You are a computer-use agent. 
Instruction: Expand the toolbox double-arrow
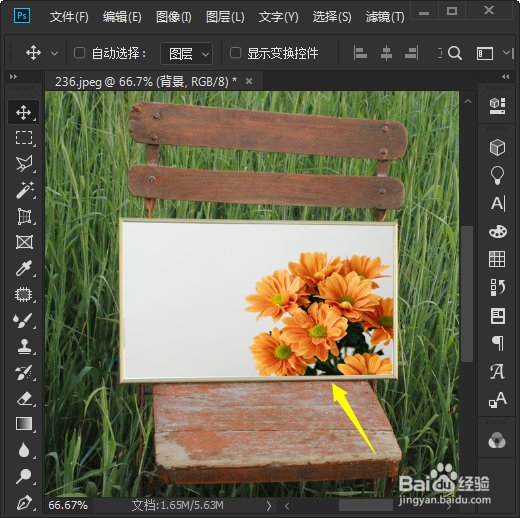(x=13, y=77)
